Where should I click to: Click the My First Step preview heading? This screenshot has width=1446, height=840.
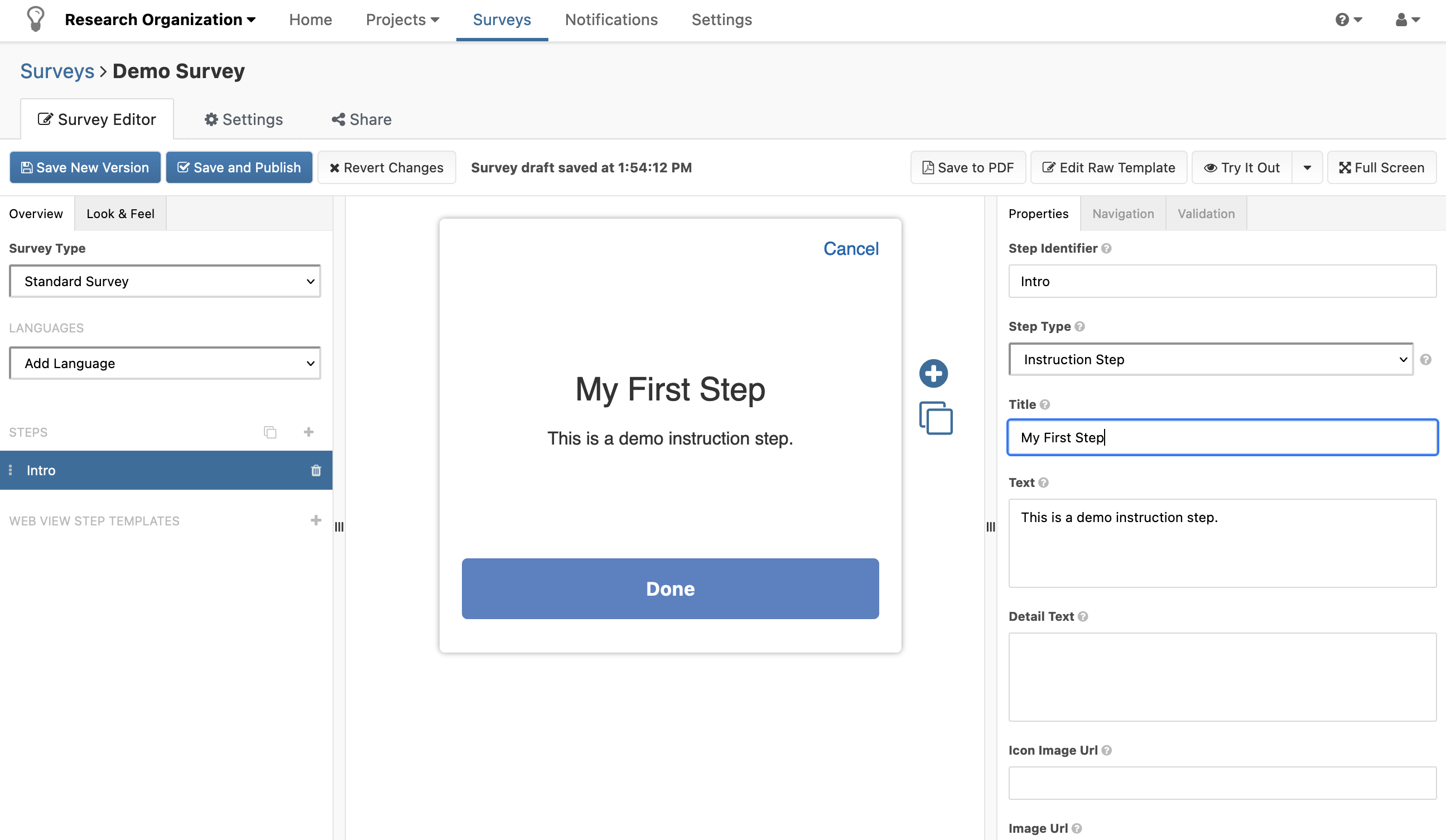tap(669, 389)
